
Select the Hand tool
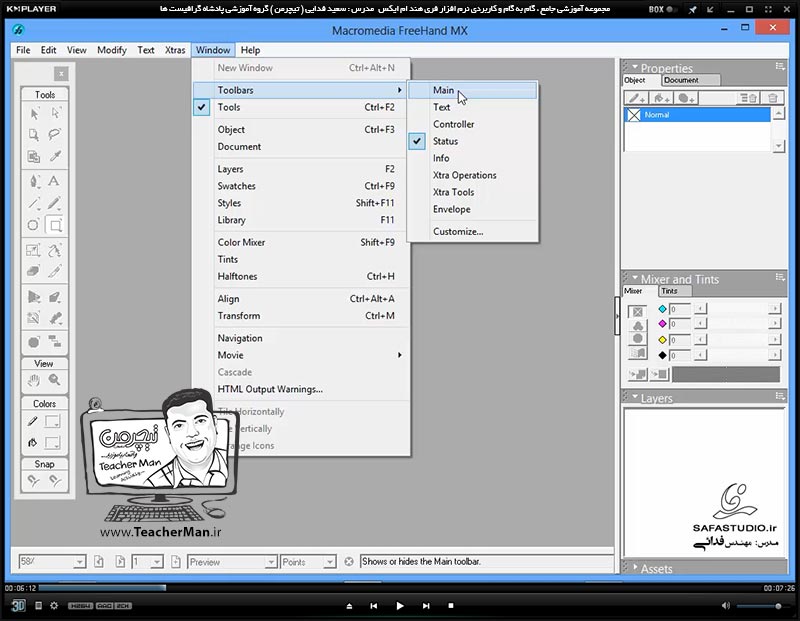(34, 380)
